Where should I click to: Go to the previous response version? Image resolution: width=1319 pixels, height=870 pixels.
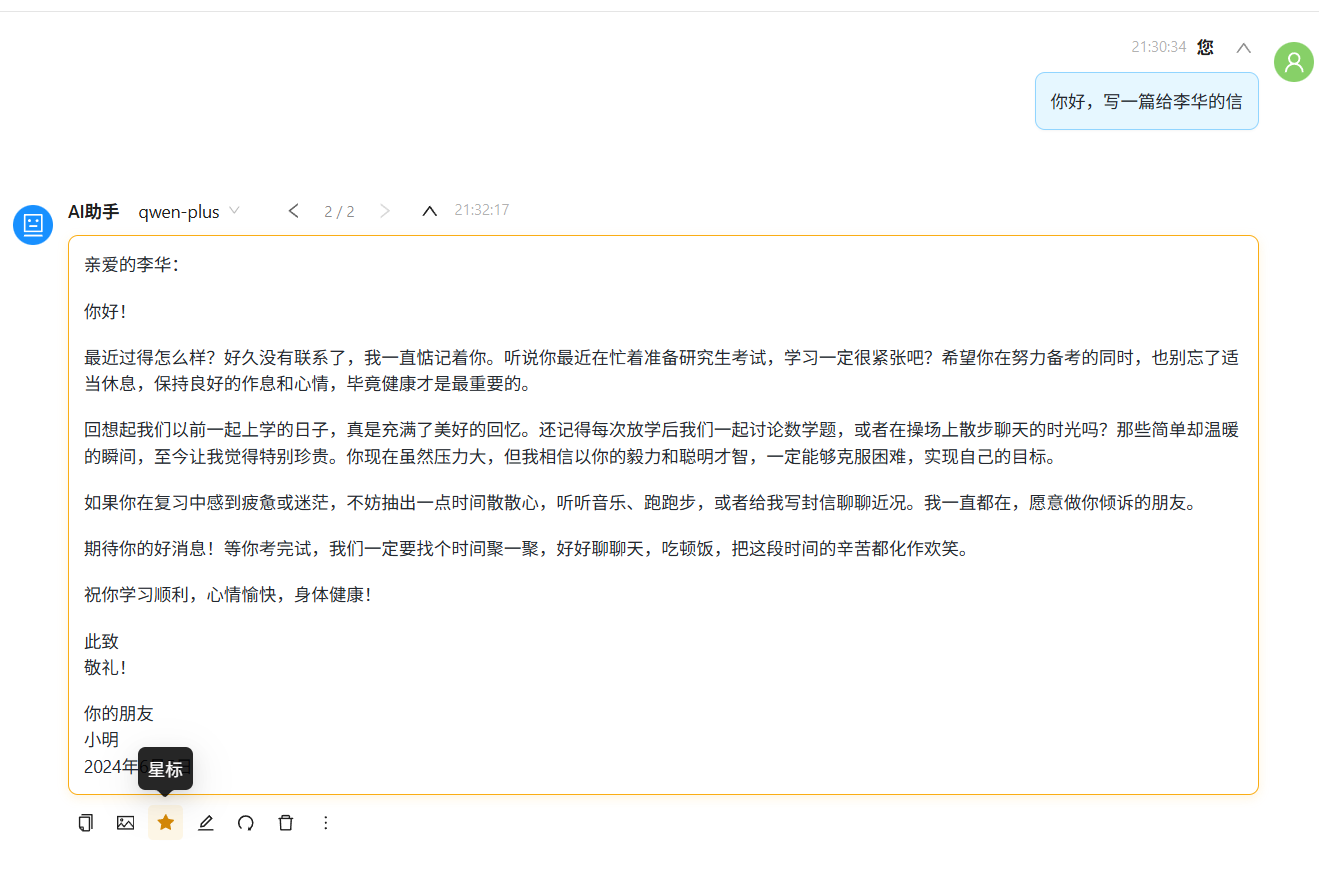click(x=293, y=210)
